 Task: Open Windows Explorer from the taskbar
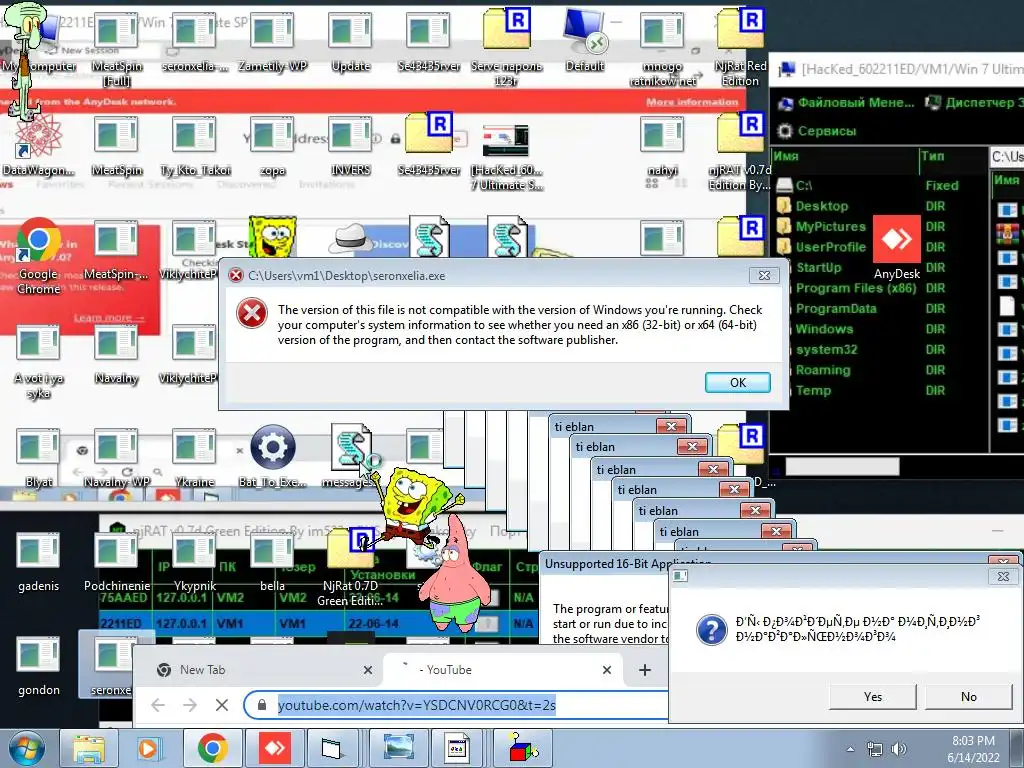89,748
